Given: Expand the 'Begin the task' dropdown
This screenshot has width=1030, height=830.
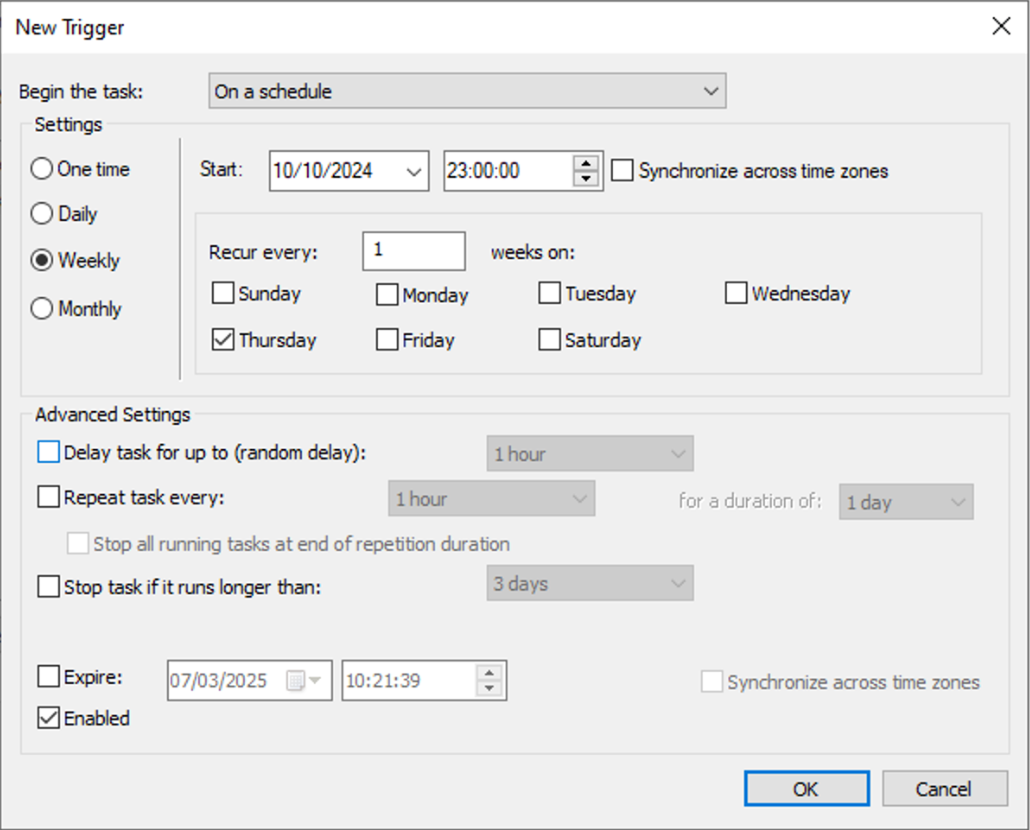Looking at the screenshot, I should pos(711,91).
